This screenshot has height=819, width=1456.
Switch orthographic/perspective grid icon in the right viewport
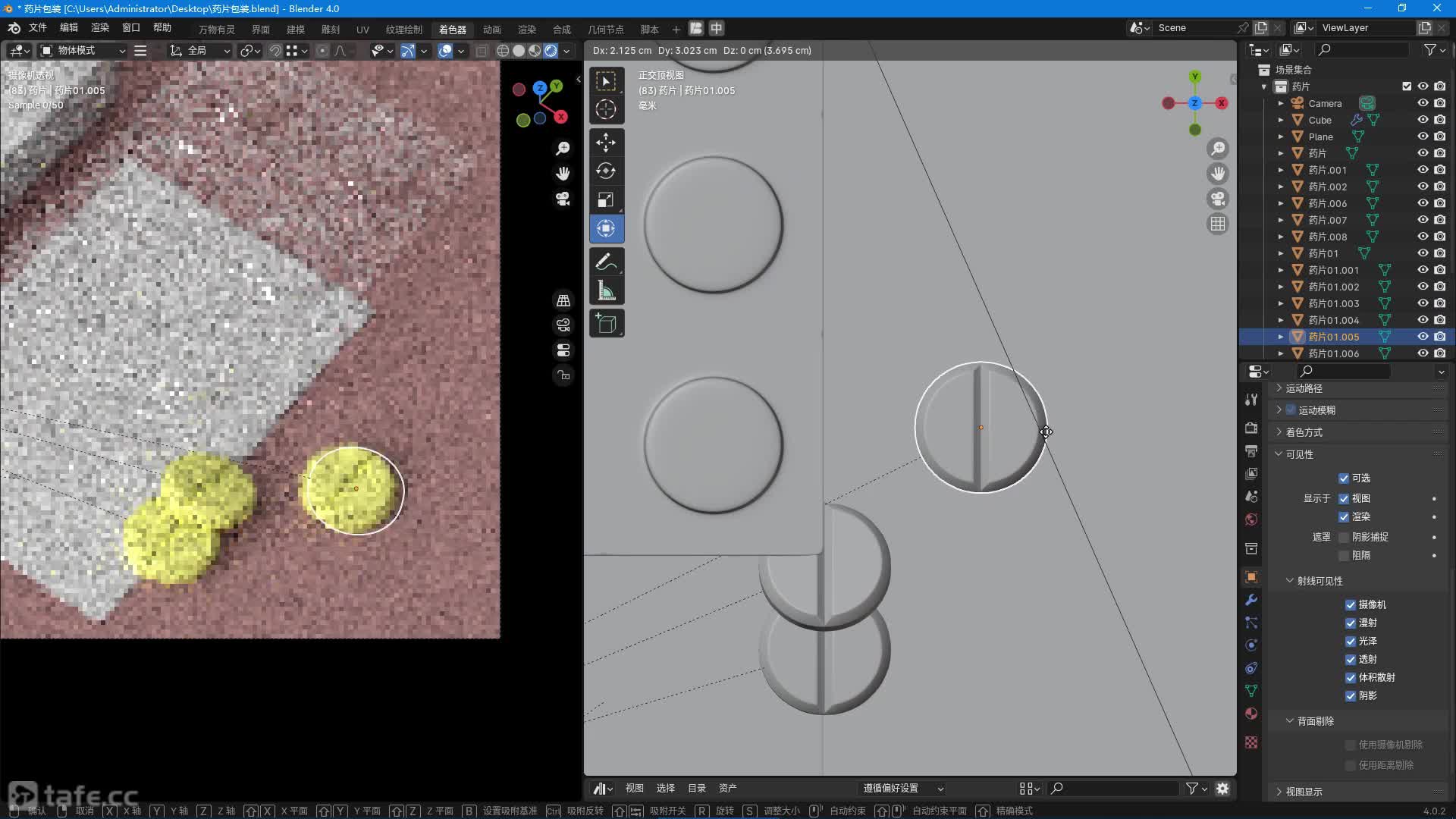click(1218, 224)
